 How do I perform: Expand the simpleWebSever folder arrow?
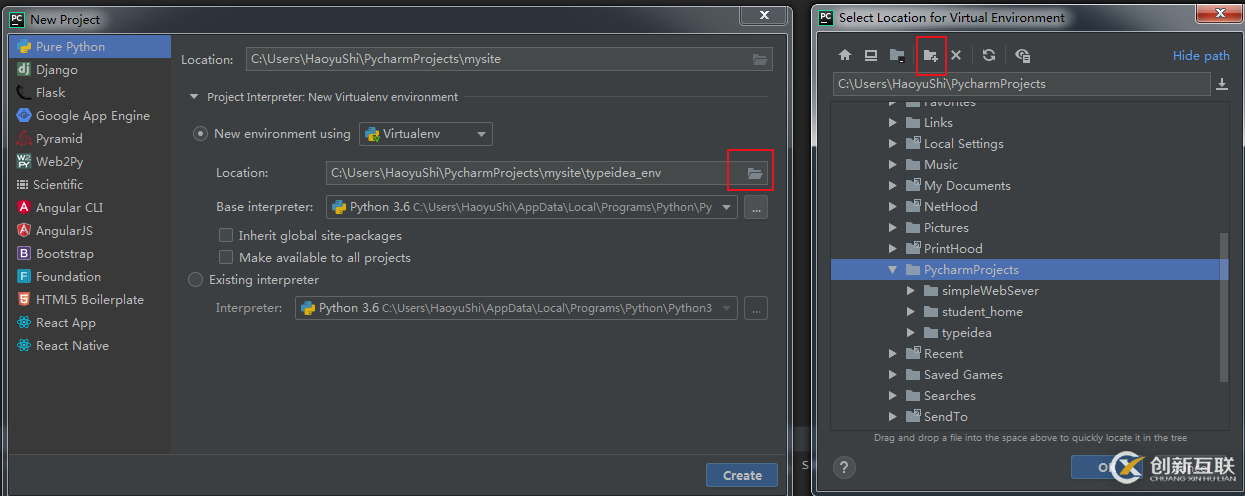(x=911, y=291)
